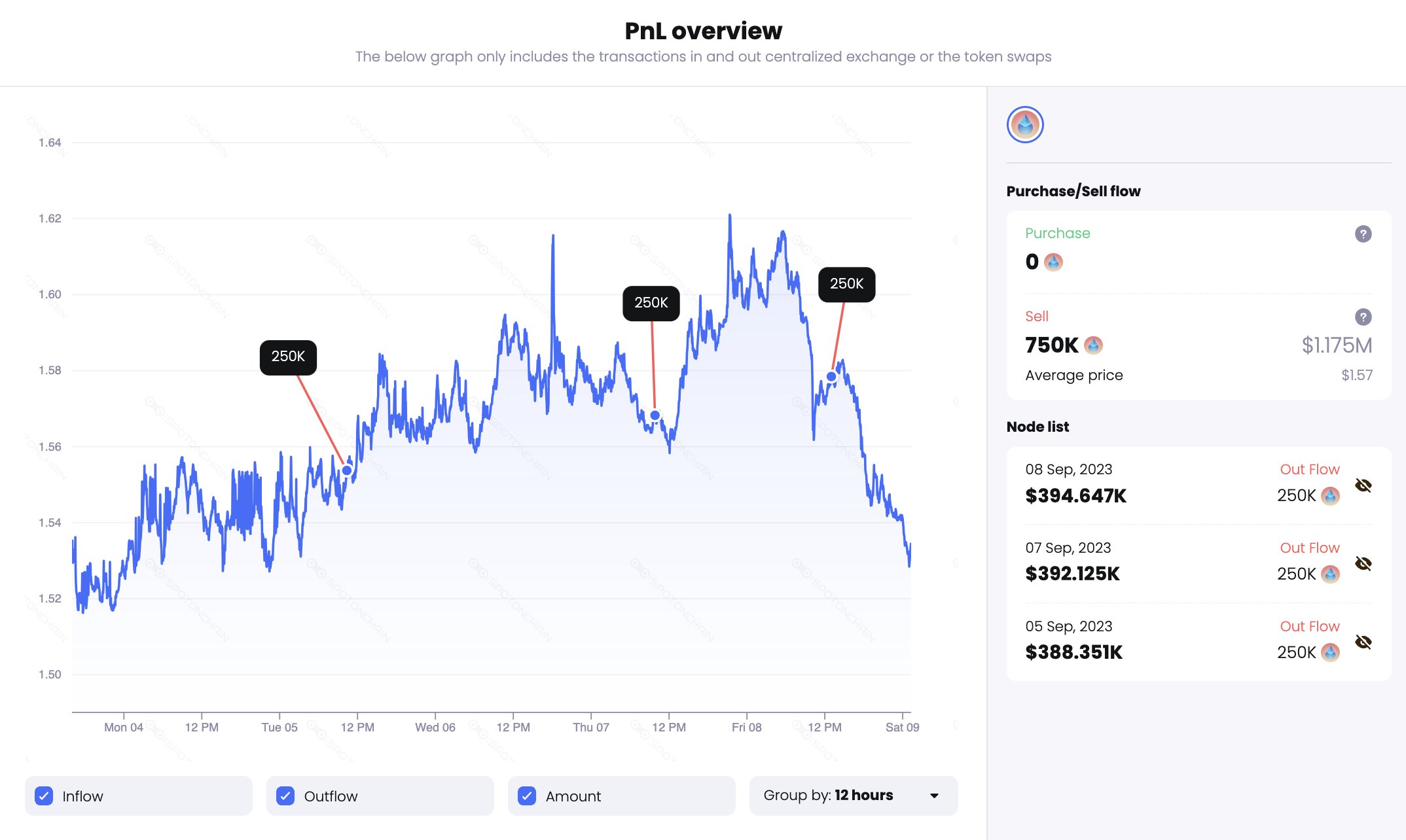Click the Purchase help question mark icon
1406x840 pixels.
pos(1363,234)
